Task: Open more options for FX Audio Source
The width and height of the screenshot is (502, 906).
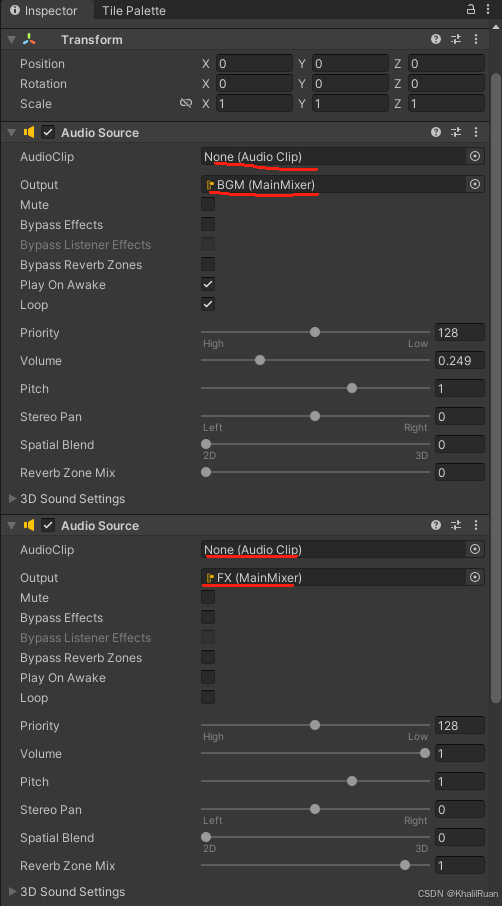Action: [476, 525]
